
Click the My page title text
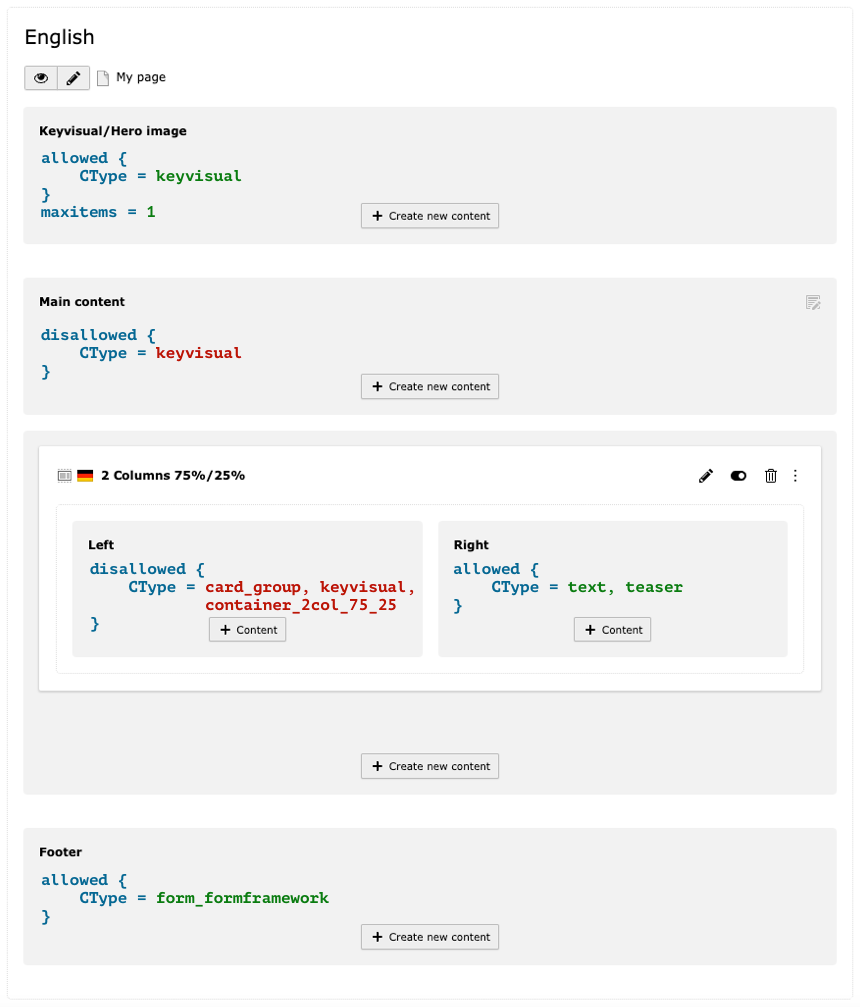141,78
